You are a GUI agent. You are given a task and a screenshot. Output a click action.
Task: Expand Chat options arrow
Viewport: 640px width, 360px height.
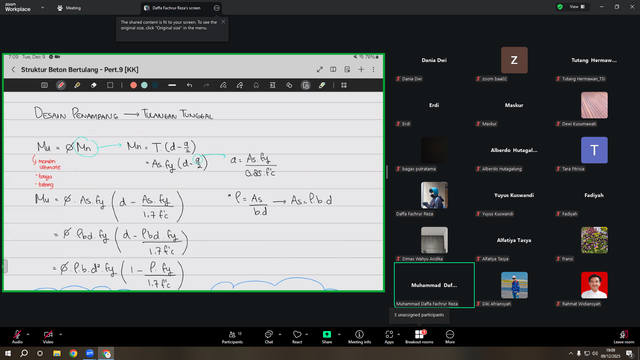click(x=280, y=334)
